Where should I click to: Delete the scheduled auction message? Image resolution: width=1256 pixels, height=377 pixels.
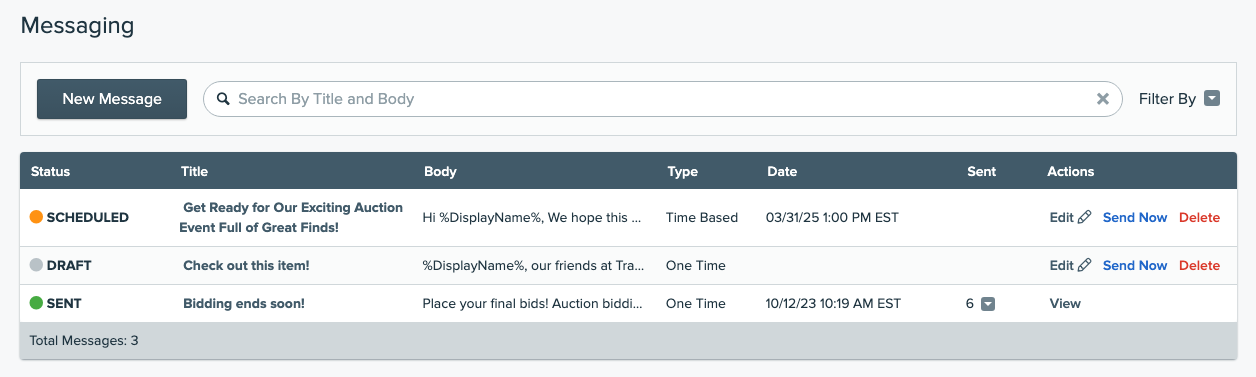[1199, 217]
